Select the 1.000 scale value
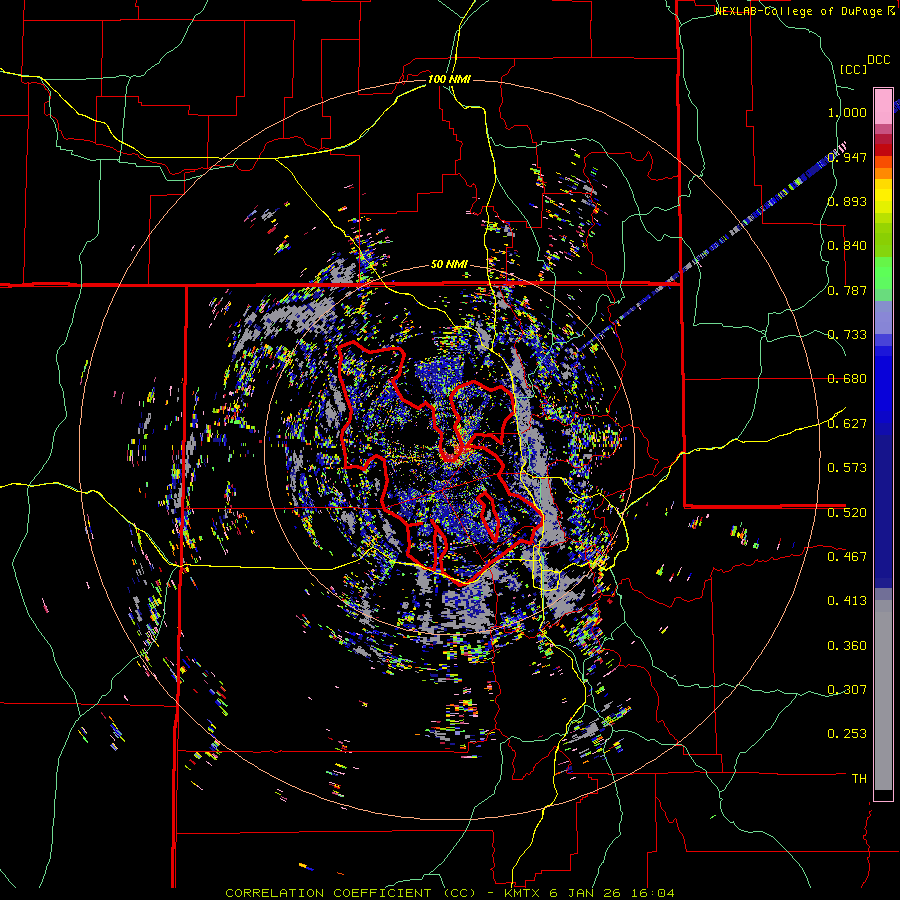 pos(847,112)
